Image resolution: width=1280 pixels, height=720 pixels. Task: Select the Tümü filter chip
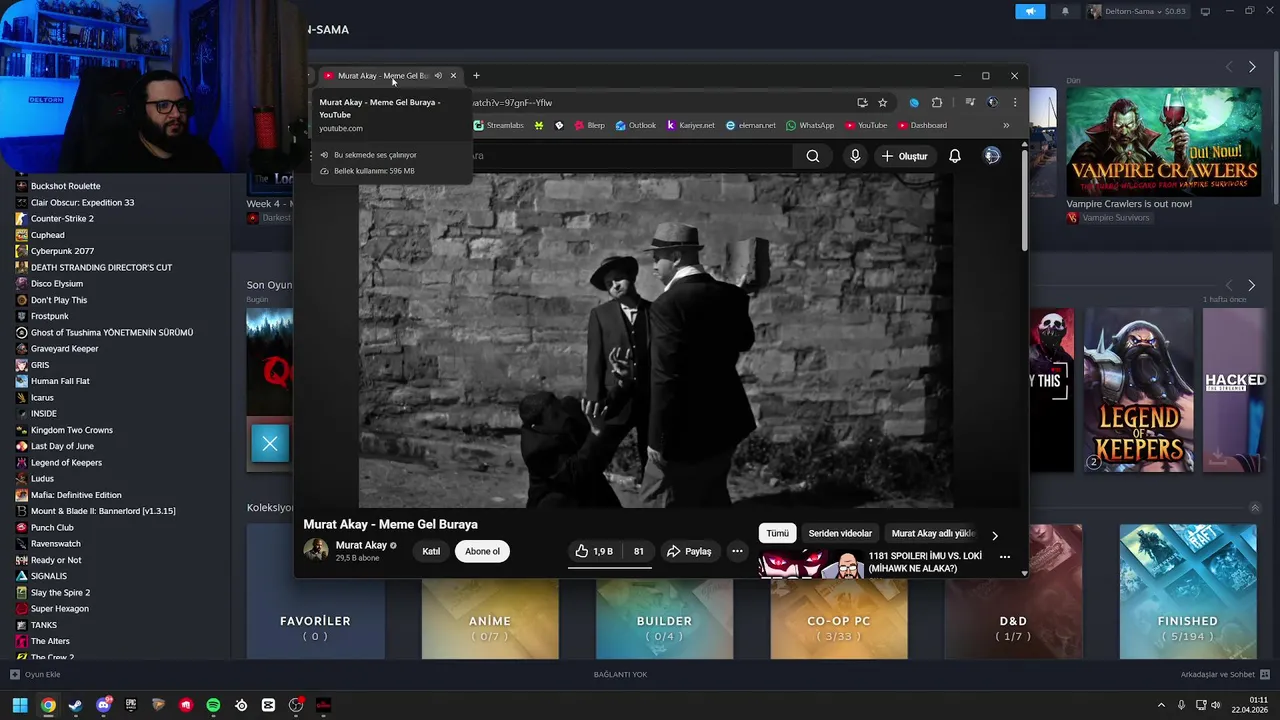pos(777,534)
